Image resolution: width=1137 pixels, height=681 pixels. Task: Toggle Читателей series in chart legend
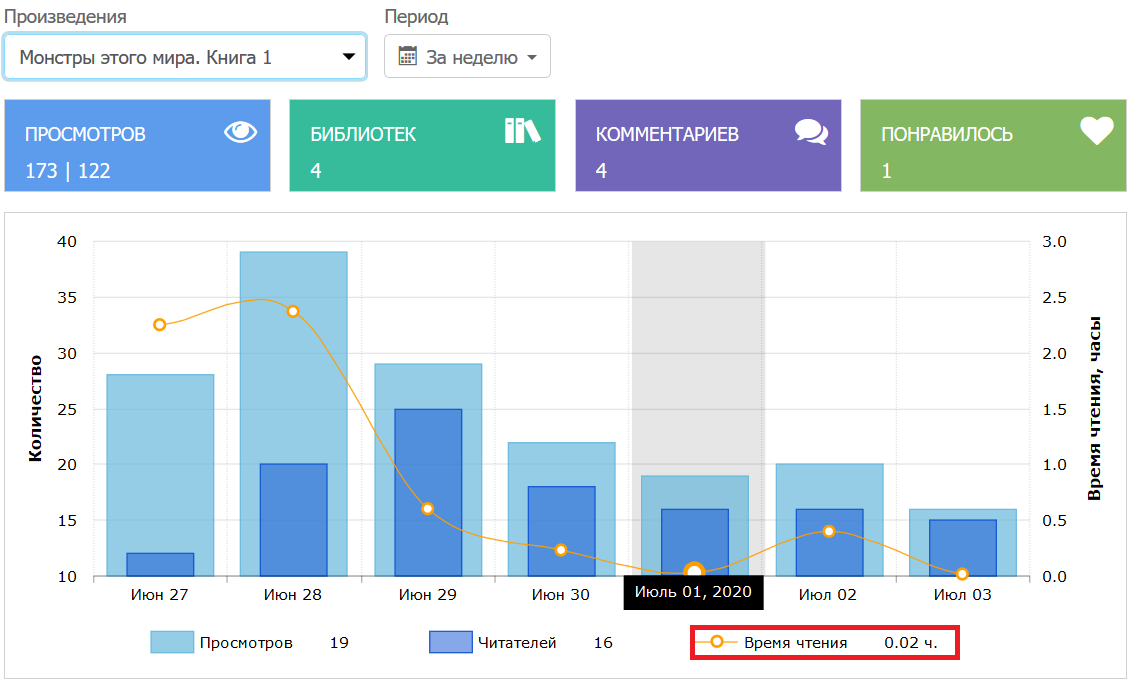(516, 643)
